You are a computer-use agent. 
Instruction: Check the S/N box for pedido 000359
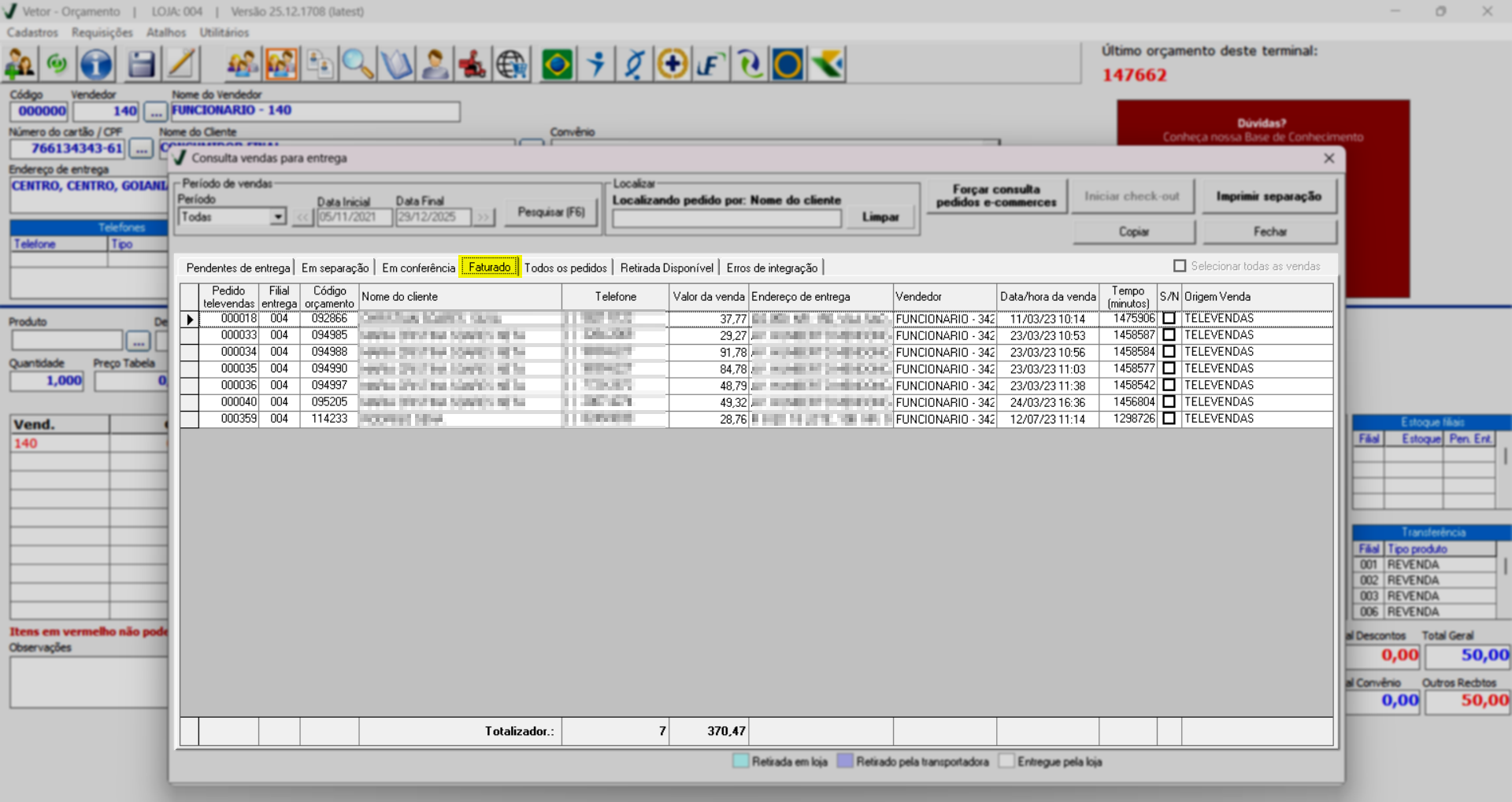[x=1169, y=419]
